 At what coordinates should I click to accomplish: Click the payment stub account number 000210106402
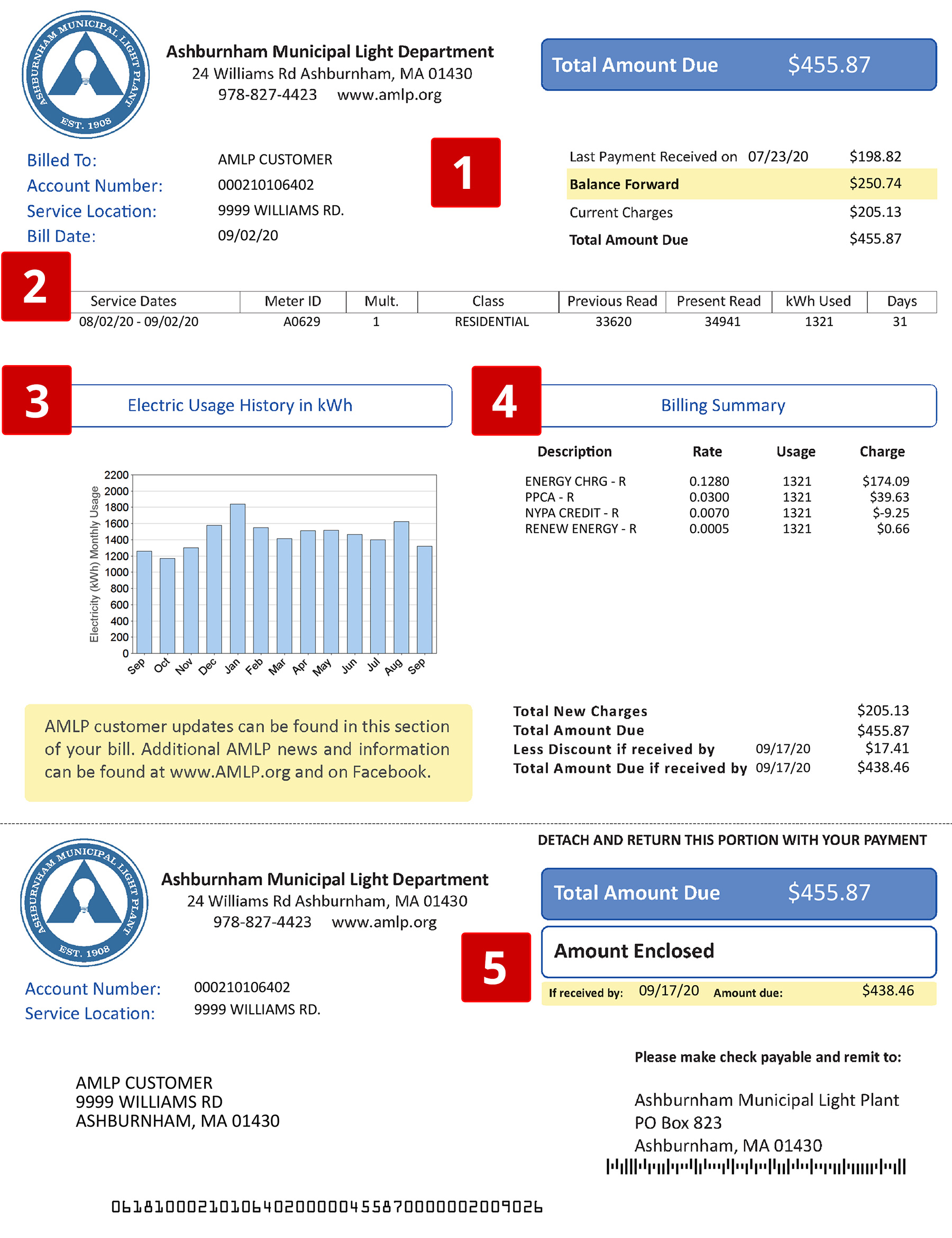tap(242, 987)
